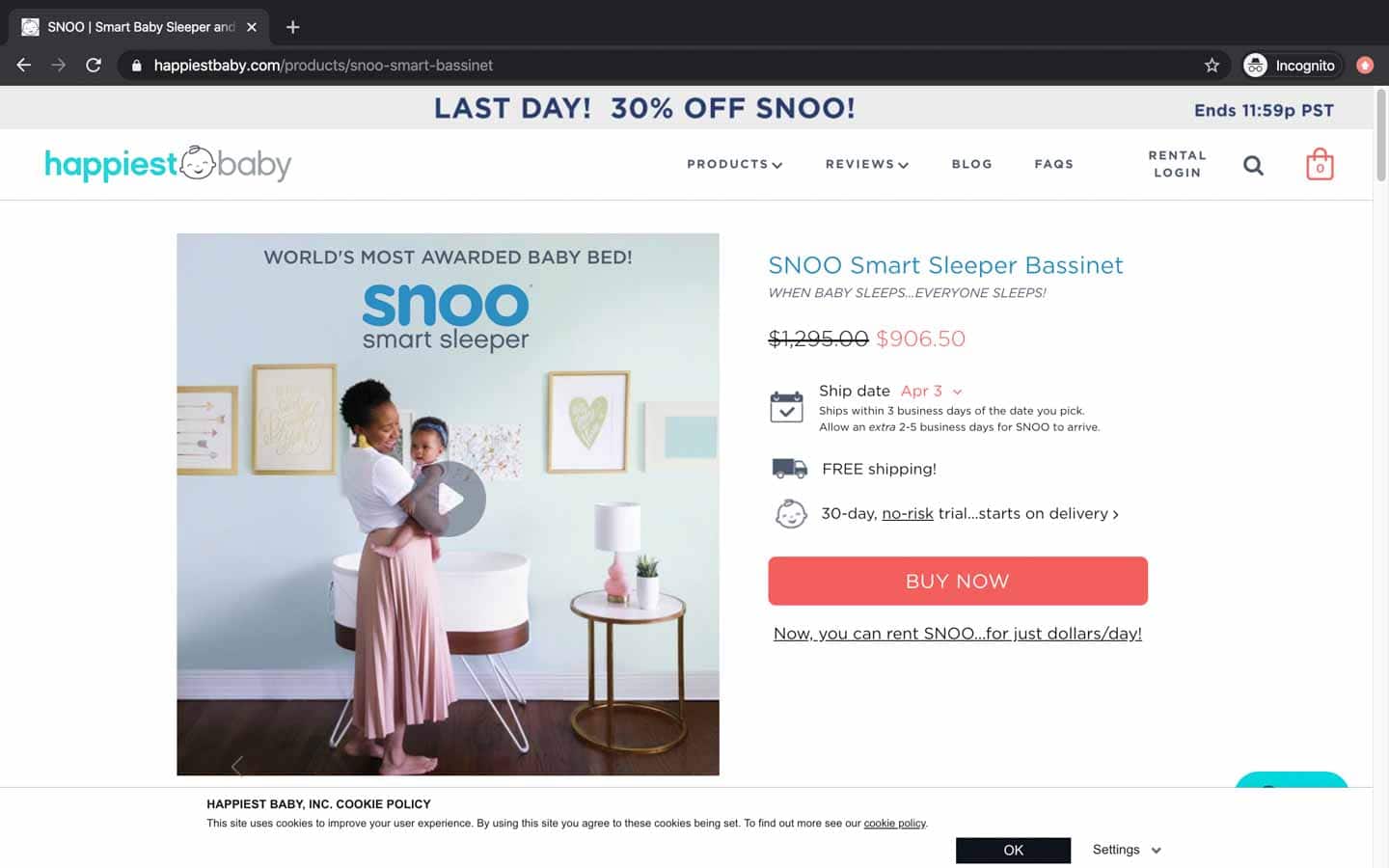Screen dimensions: 1389x868
Task: Change the ship date Apr 3
Action: (x=931, y=391)
